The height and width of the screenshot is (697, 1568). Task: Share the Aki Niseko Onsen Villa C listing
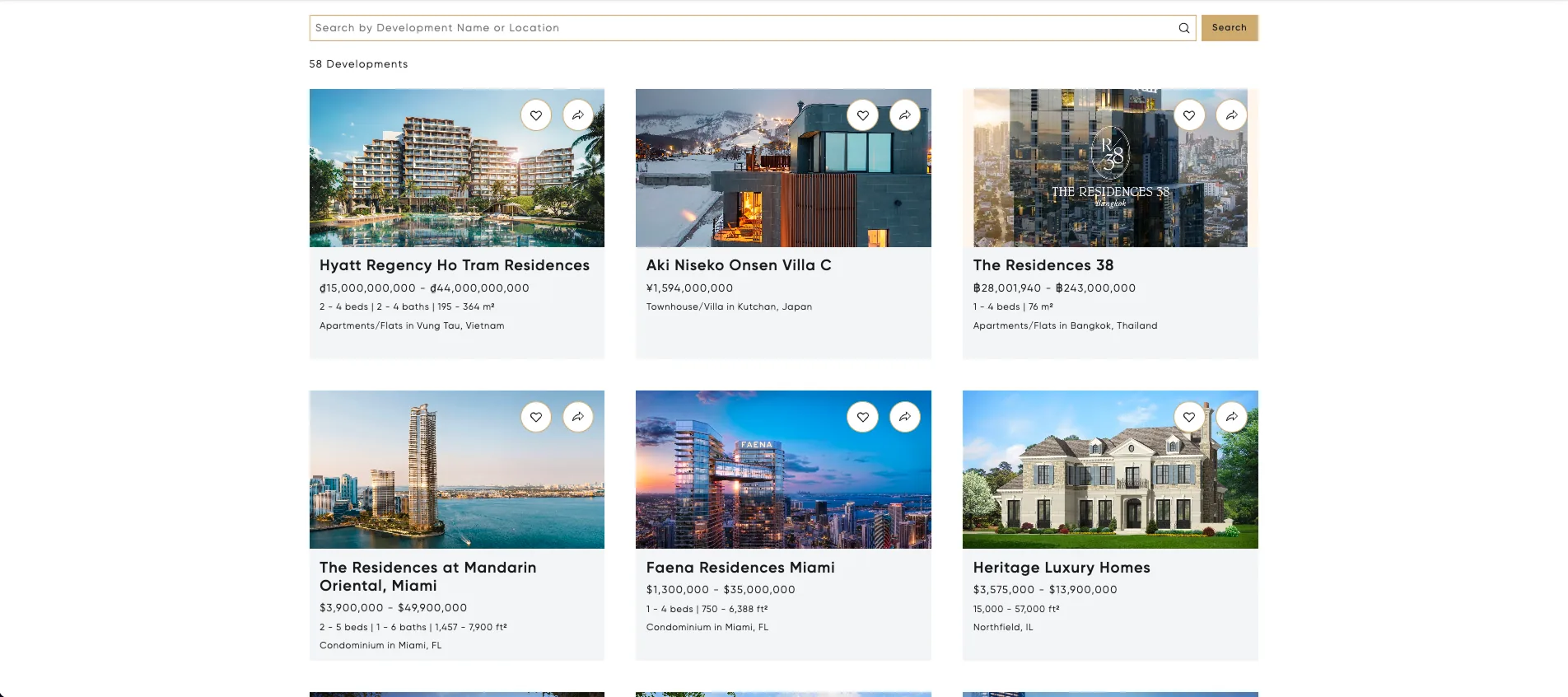click(x=905, y=115)
